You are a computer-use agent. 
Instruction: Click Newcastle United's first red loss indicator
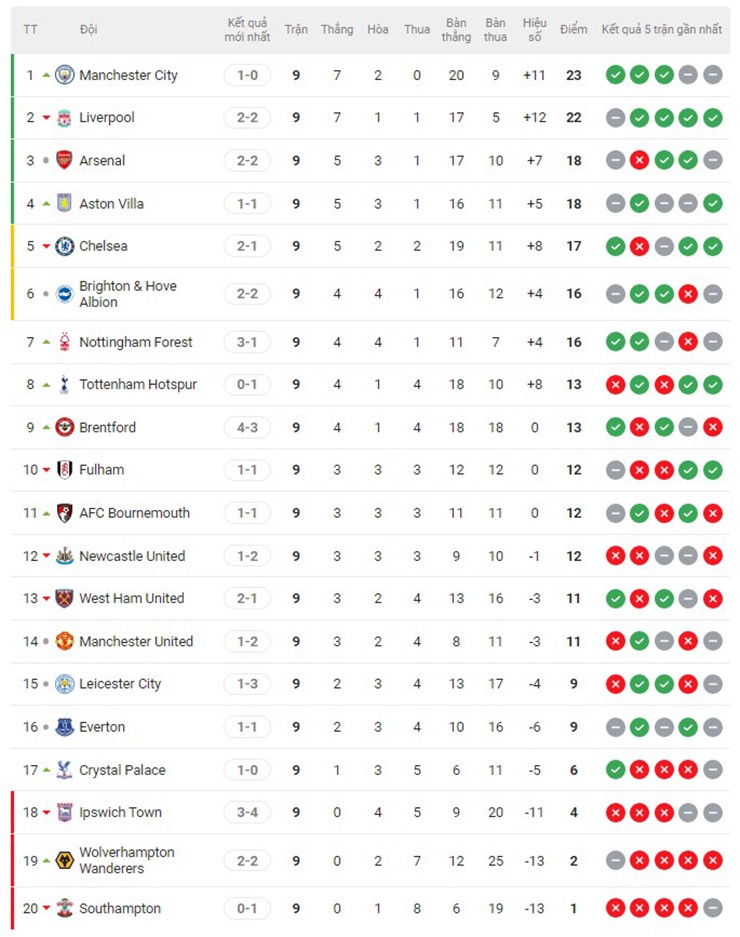(615, 556)
